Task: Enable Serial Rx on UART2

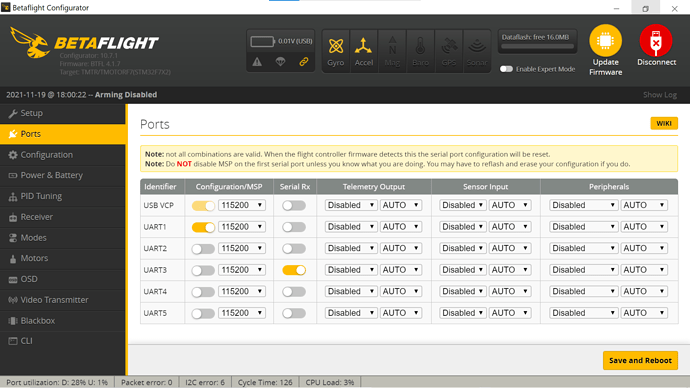Action: (294, 249)
